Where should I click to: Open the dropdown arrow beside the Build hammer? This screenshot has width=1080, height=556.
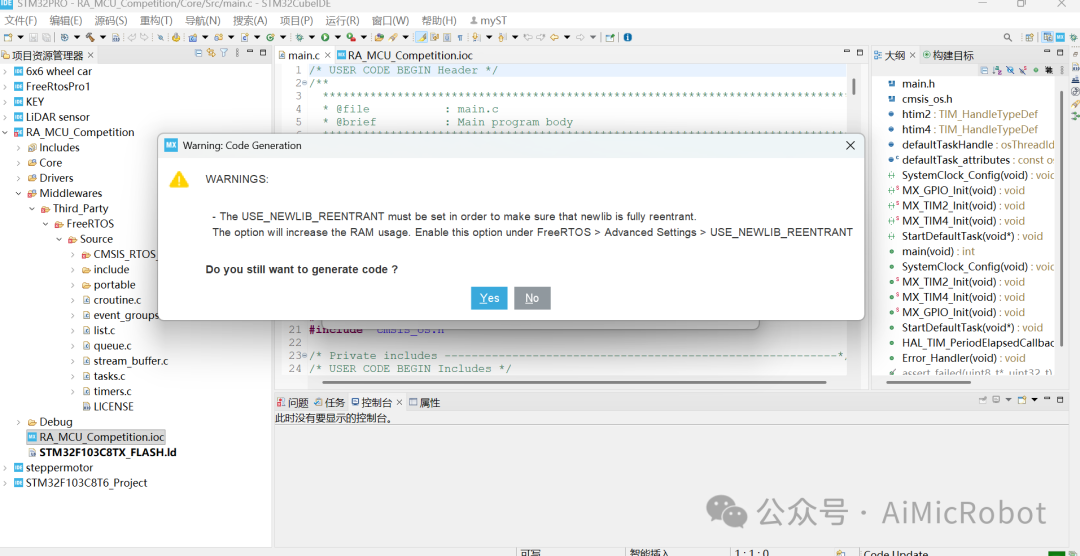point(103,37)
